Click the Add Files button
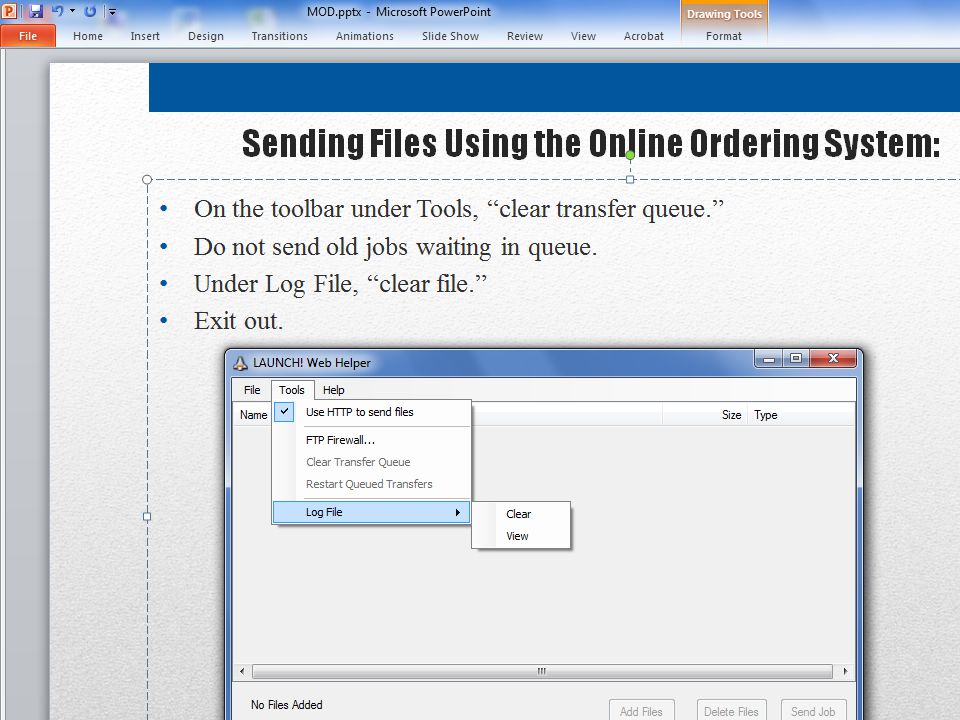960x720 pixels. coord(642,711)
